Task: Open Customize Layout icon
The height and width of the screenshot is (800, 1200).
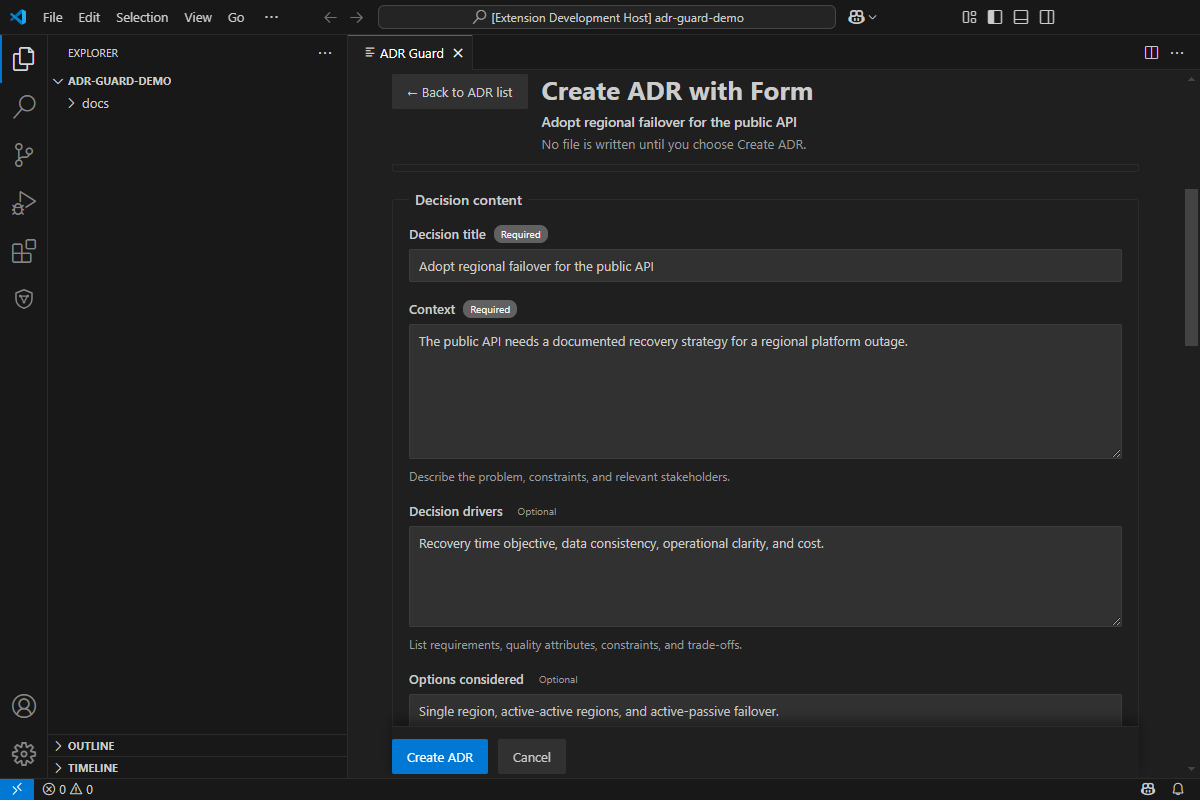Action: point(969,17)
